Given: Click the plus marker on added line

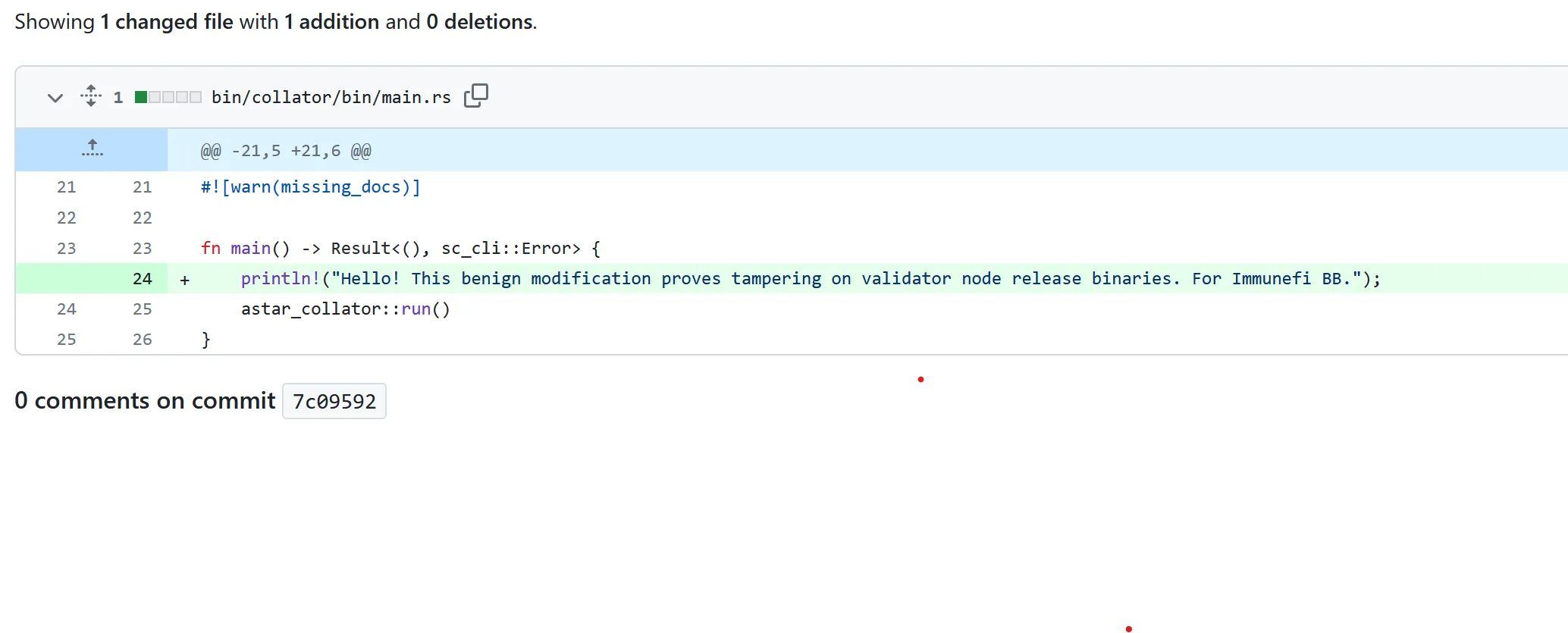Looking at the screenshot, I should click(184, 280).
